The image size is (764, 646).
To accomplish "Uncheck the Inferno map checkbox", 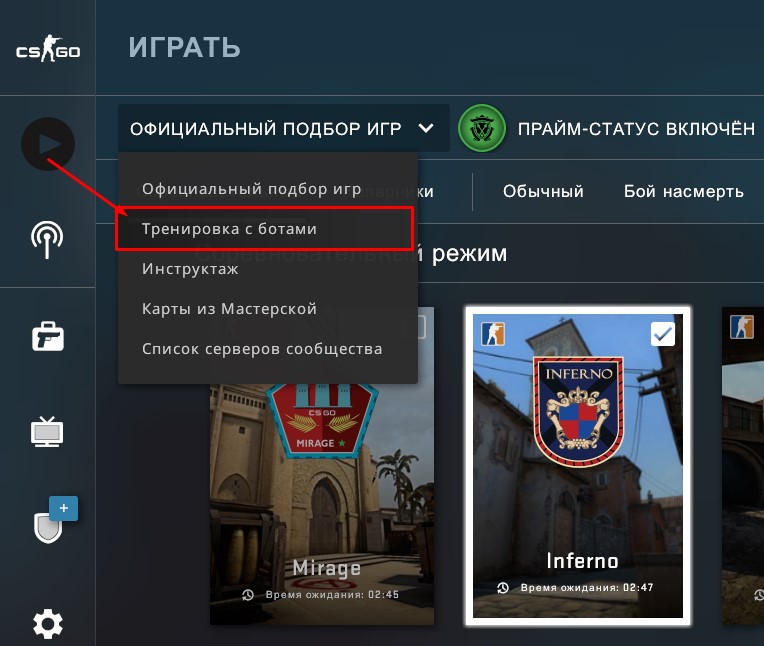I will coord(663,334).
